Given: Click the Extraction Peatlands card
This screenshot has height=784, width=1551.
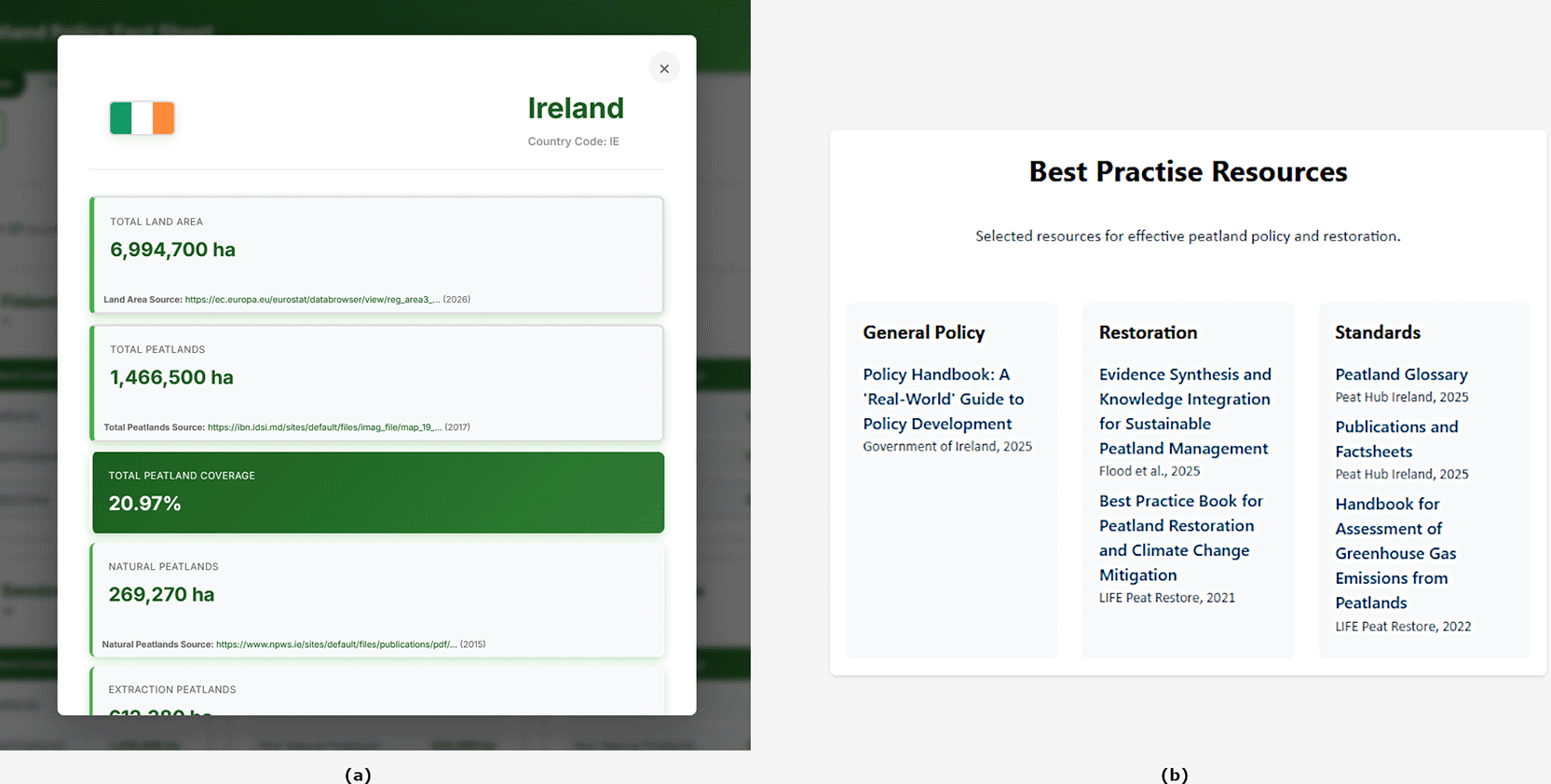Looking at the screenshot, I should 377,692.
